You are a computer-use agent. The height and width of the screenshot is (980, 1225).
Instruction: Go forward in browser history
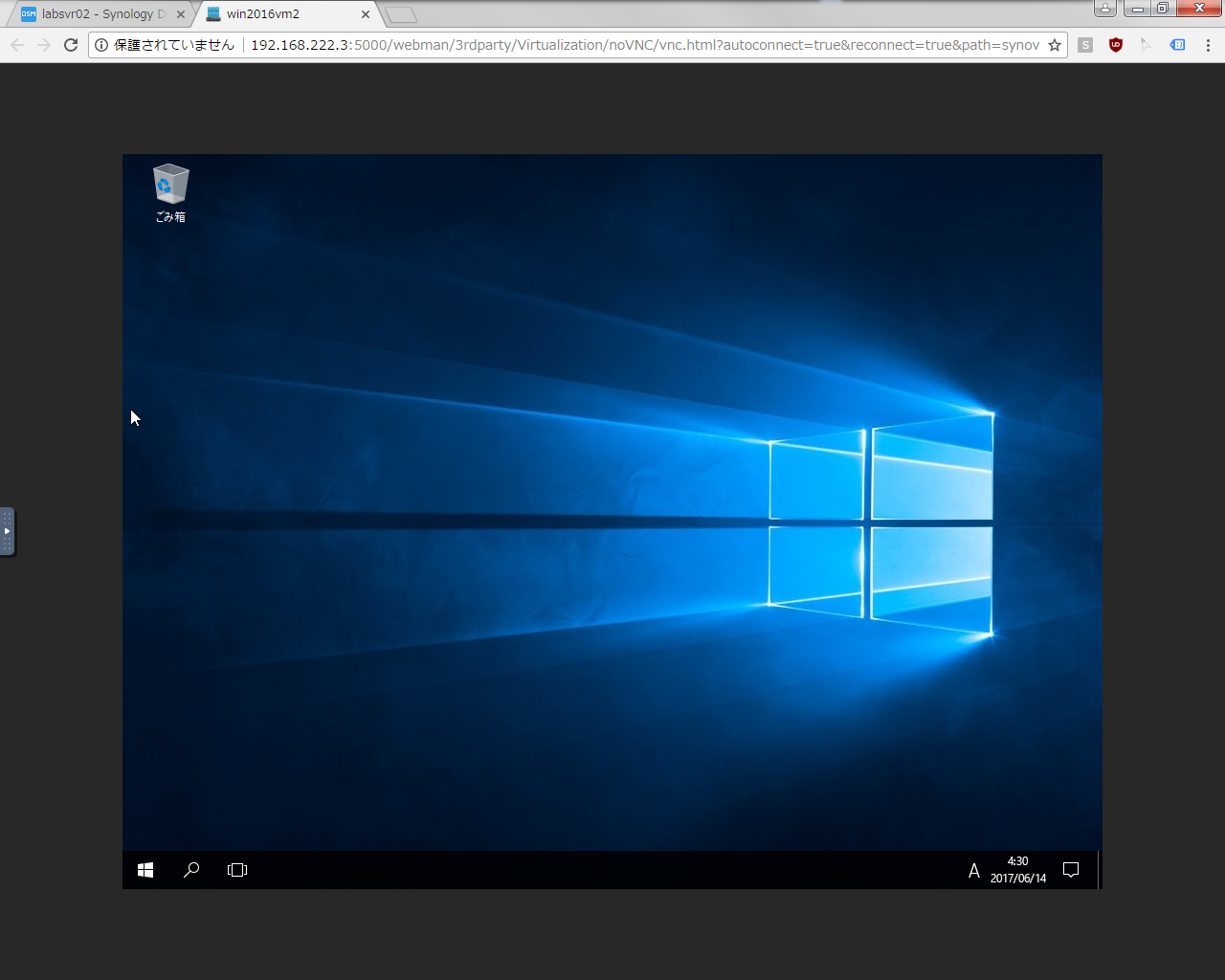click(x=44, y=45)
